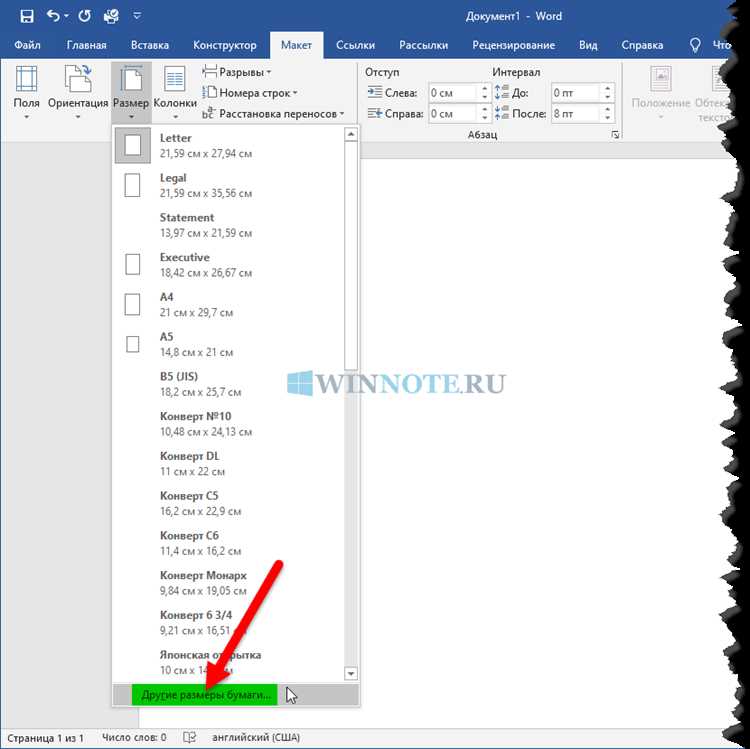The width and height of the screenshot is (750, 749).
Task: Decrease the Справа indent with down stepper
Action: pos(485,118)
